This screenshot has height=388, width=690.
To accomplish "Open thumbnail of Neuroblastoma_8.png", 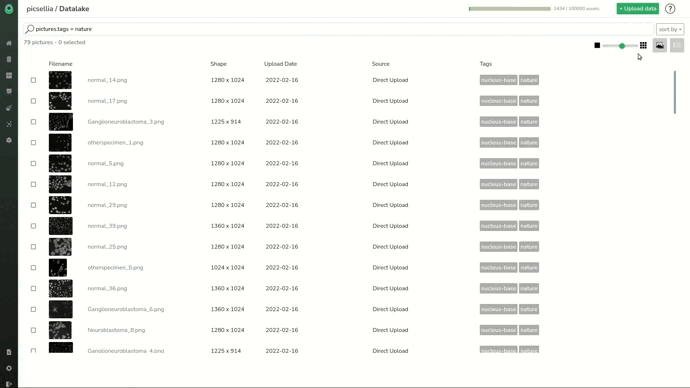I will point(60,330).
